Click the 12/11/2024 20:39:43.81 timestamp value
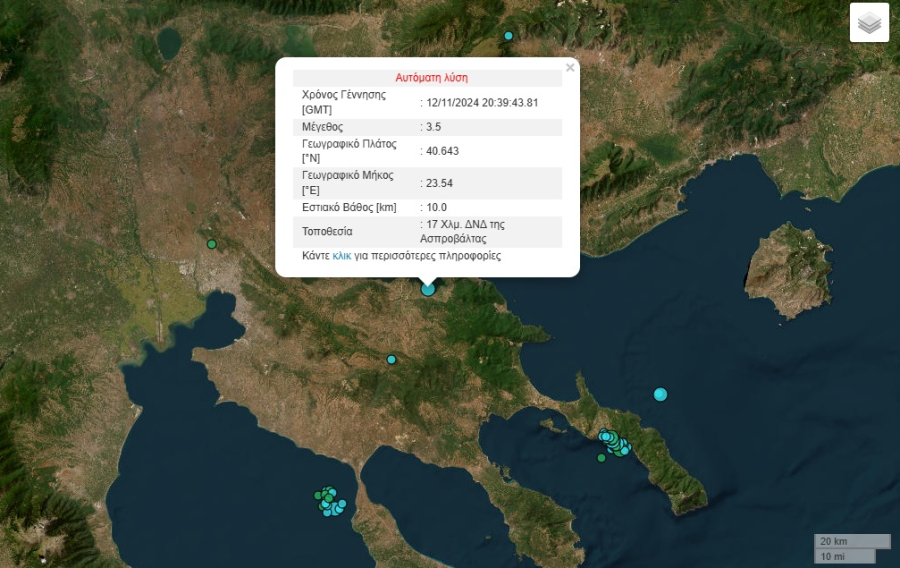Screen dimensions: 900x568 [482, 102]
